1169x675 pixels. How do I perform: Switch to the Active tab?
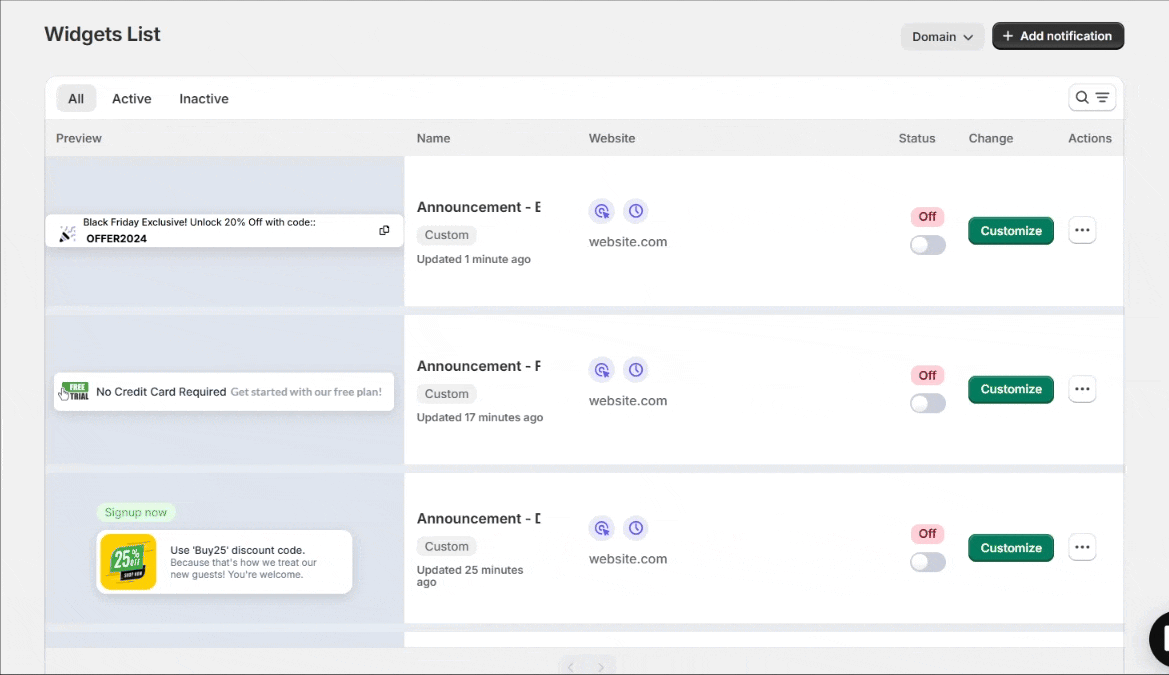[132, 99]
